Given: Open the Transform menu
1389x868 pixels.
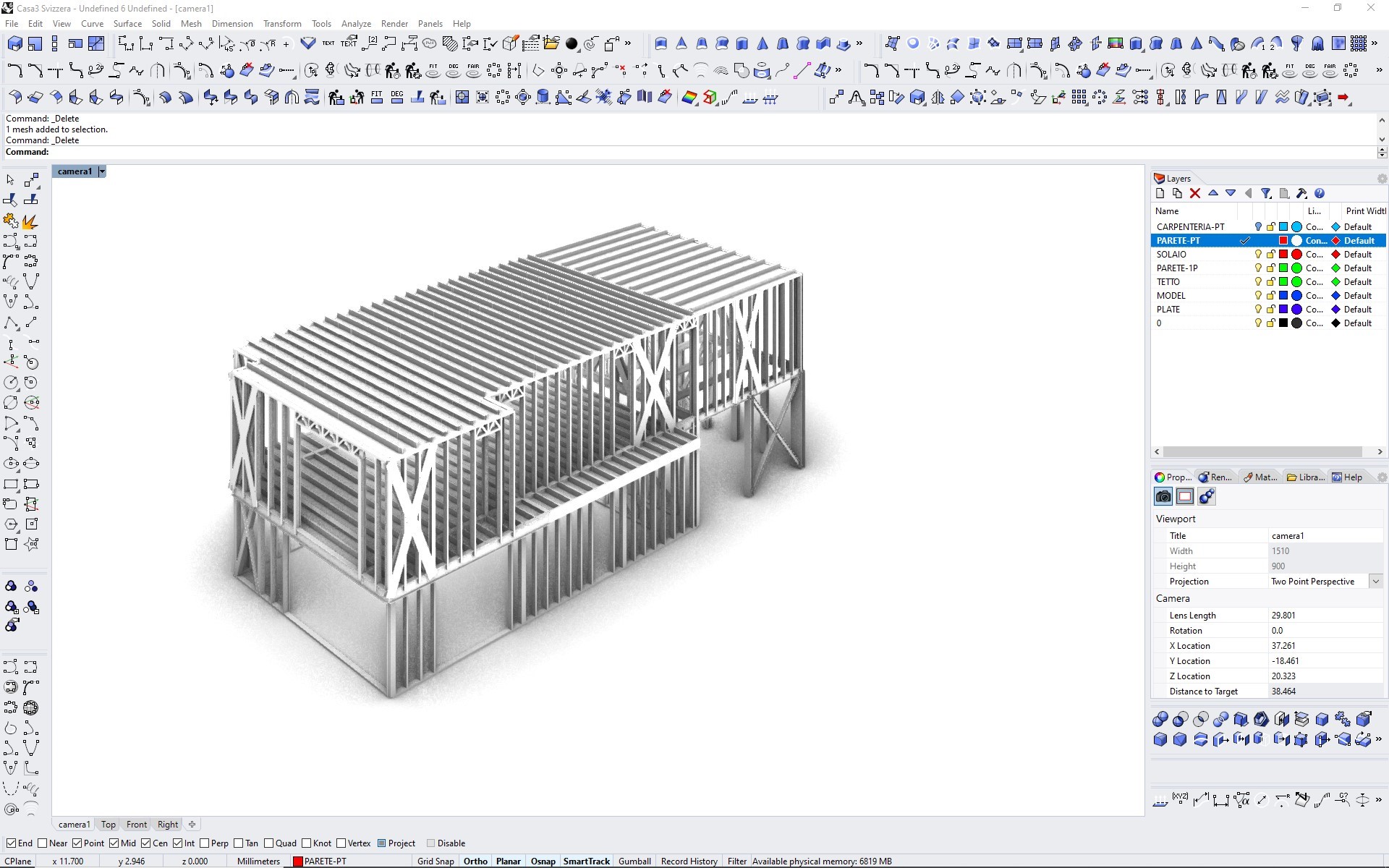Looking at the screenshot, I should coord(282,24).
